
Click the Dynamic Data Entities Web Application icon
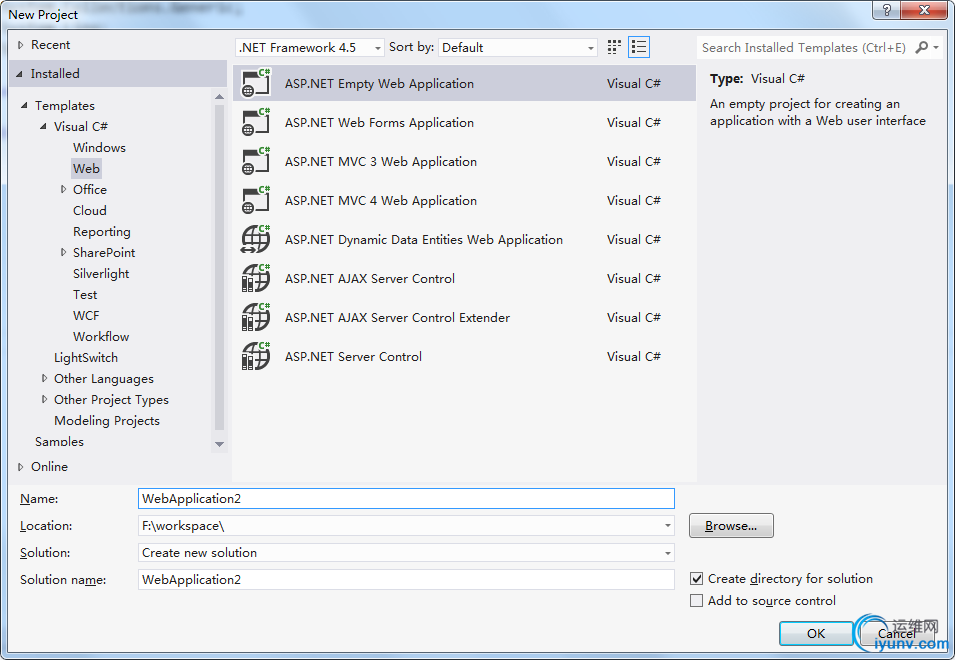coord(256,239)
